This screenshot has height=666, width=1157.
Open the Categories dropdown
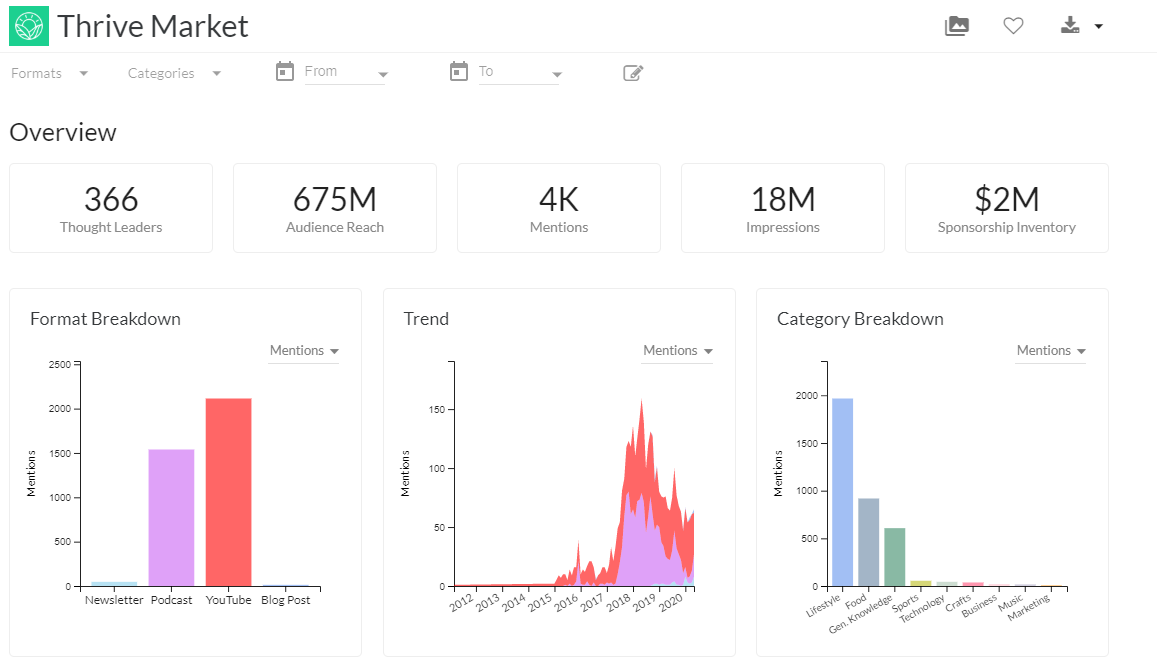pyautogui.click(x=174, y=73)
